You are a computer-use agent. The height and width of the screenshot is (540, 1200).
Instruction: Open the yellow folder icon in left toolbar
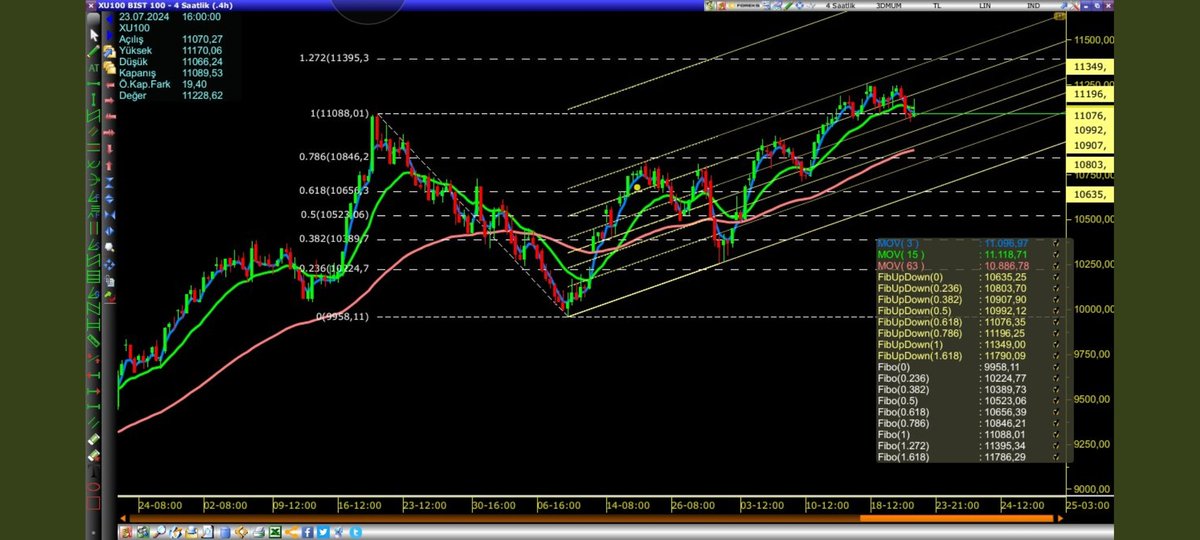[x=110, y=51]
